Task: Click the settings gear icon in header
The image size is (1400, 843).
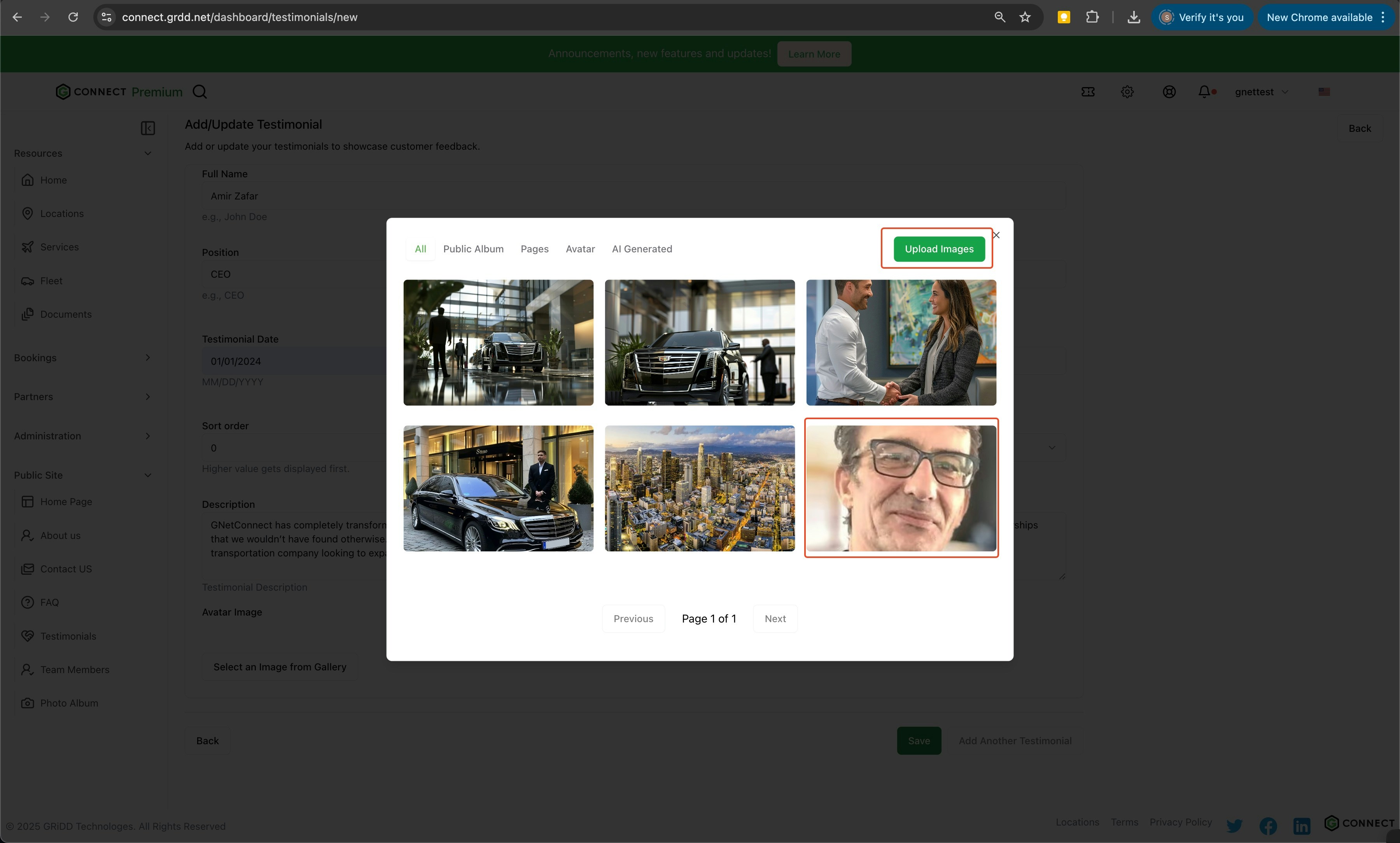Action: tap(1127, 91)
